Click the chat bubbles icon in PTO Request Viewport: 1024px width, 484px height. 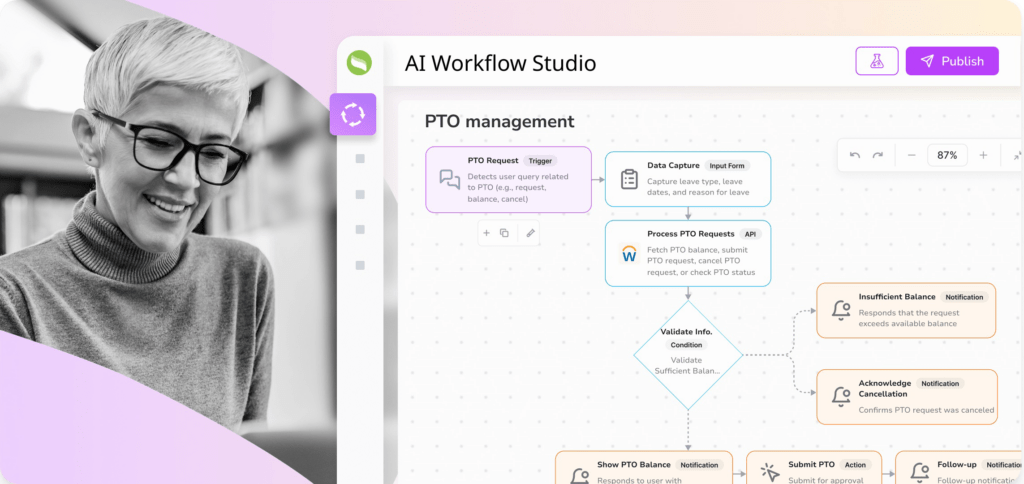449,180
